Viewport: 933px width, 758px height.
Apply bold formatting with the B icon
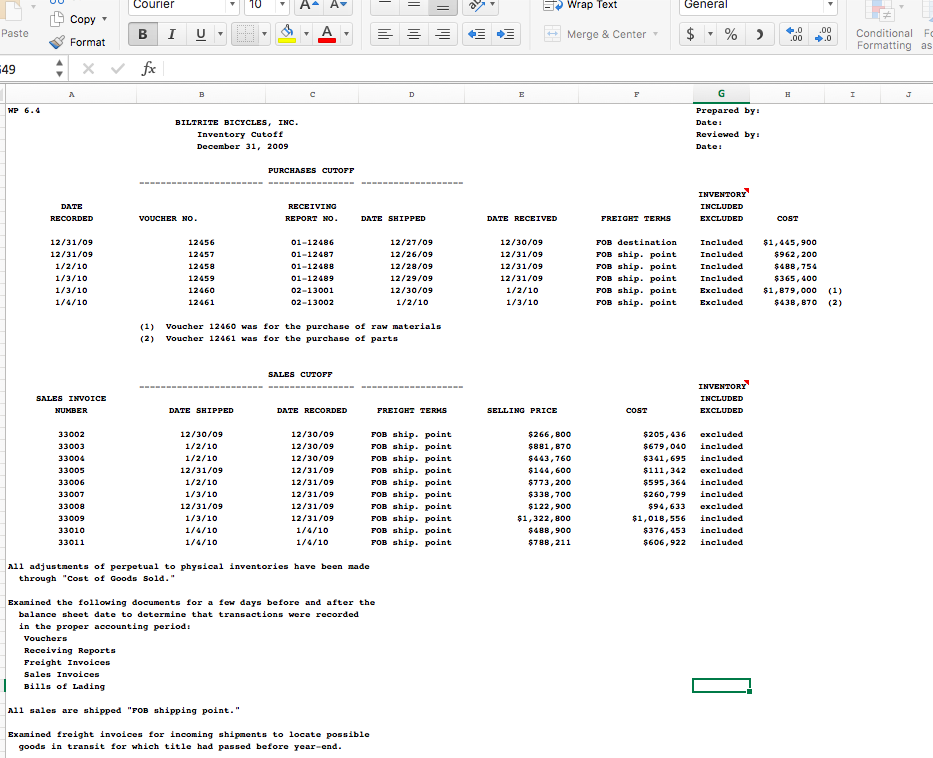point(142,33)
